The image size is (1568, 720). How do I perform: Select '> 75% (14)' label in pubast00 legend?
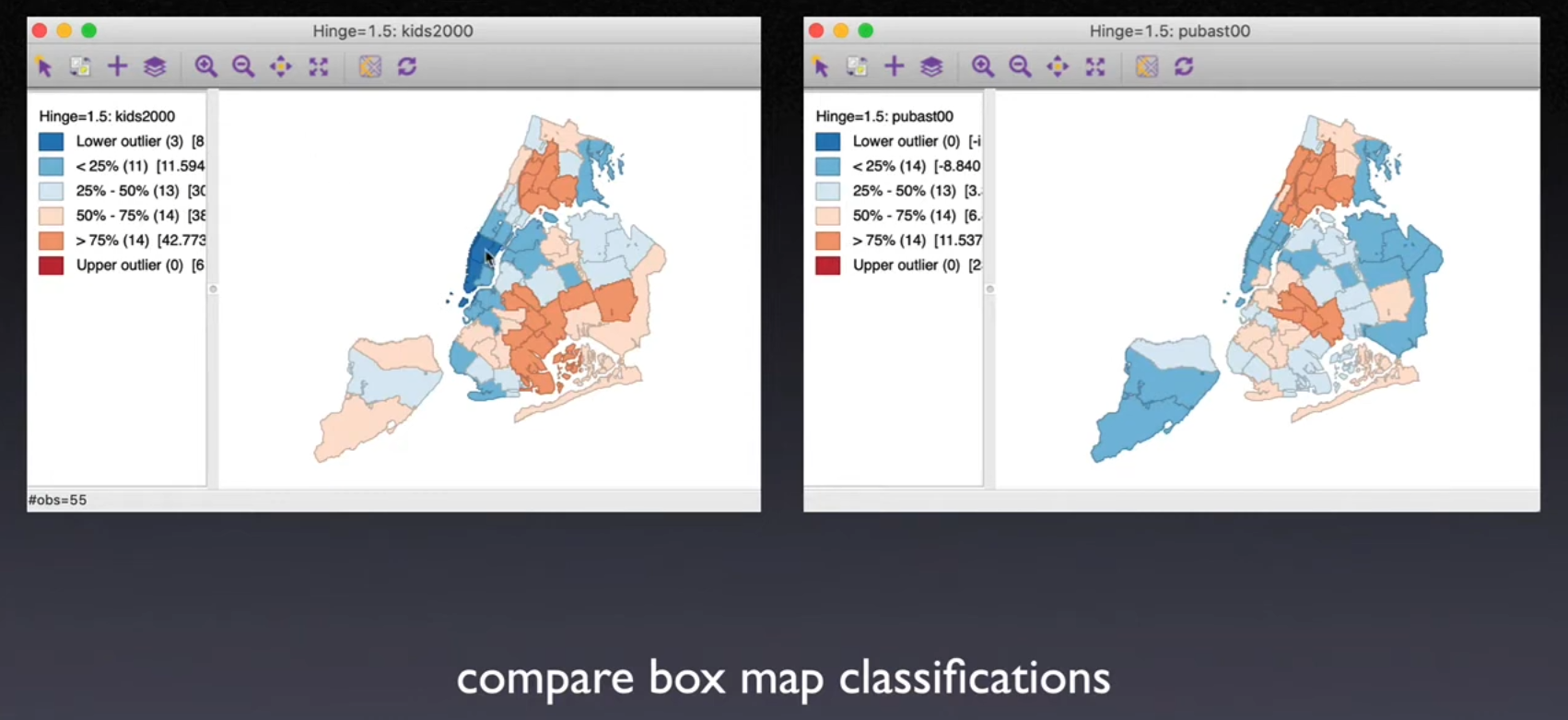tap(889, 241)
